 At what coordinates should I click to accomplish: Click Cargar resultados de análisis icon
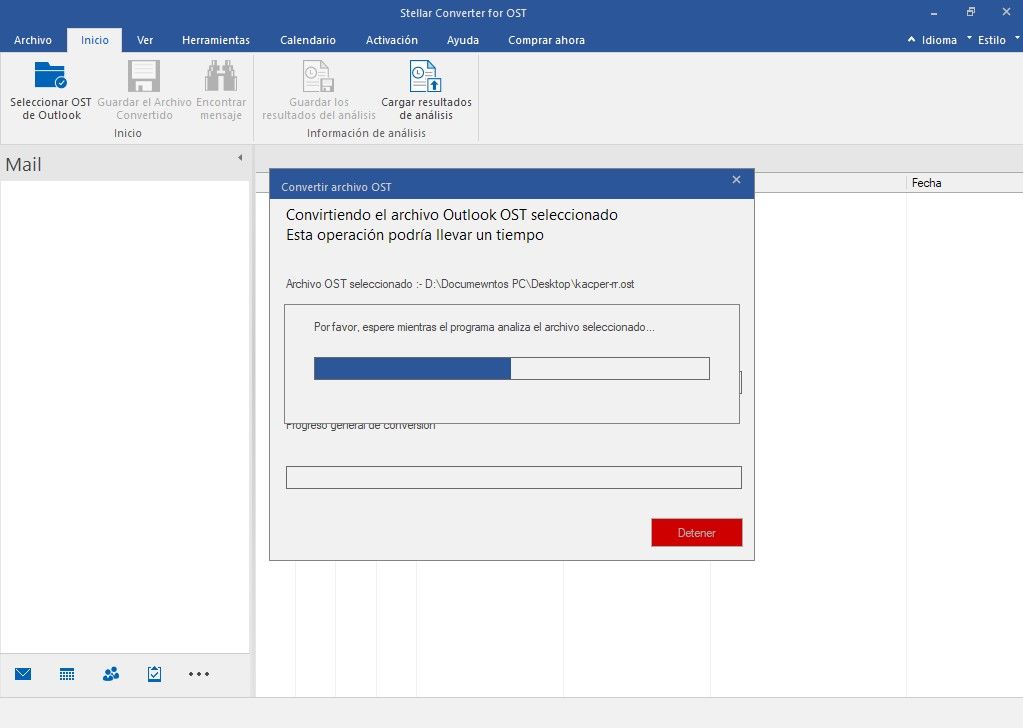[x=426, y=77]
